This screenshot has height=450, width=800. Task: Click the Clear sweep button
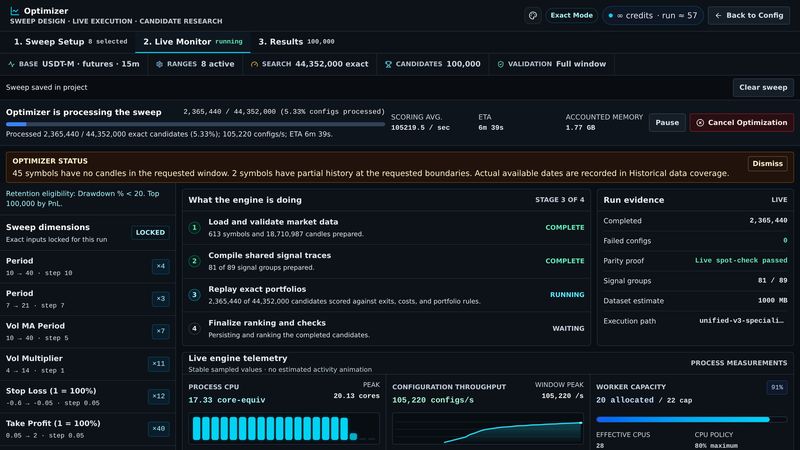click(763, 87)
